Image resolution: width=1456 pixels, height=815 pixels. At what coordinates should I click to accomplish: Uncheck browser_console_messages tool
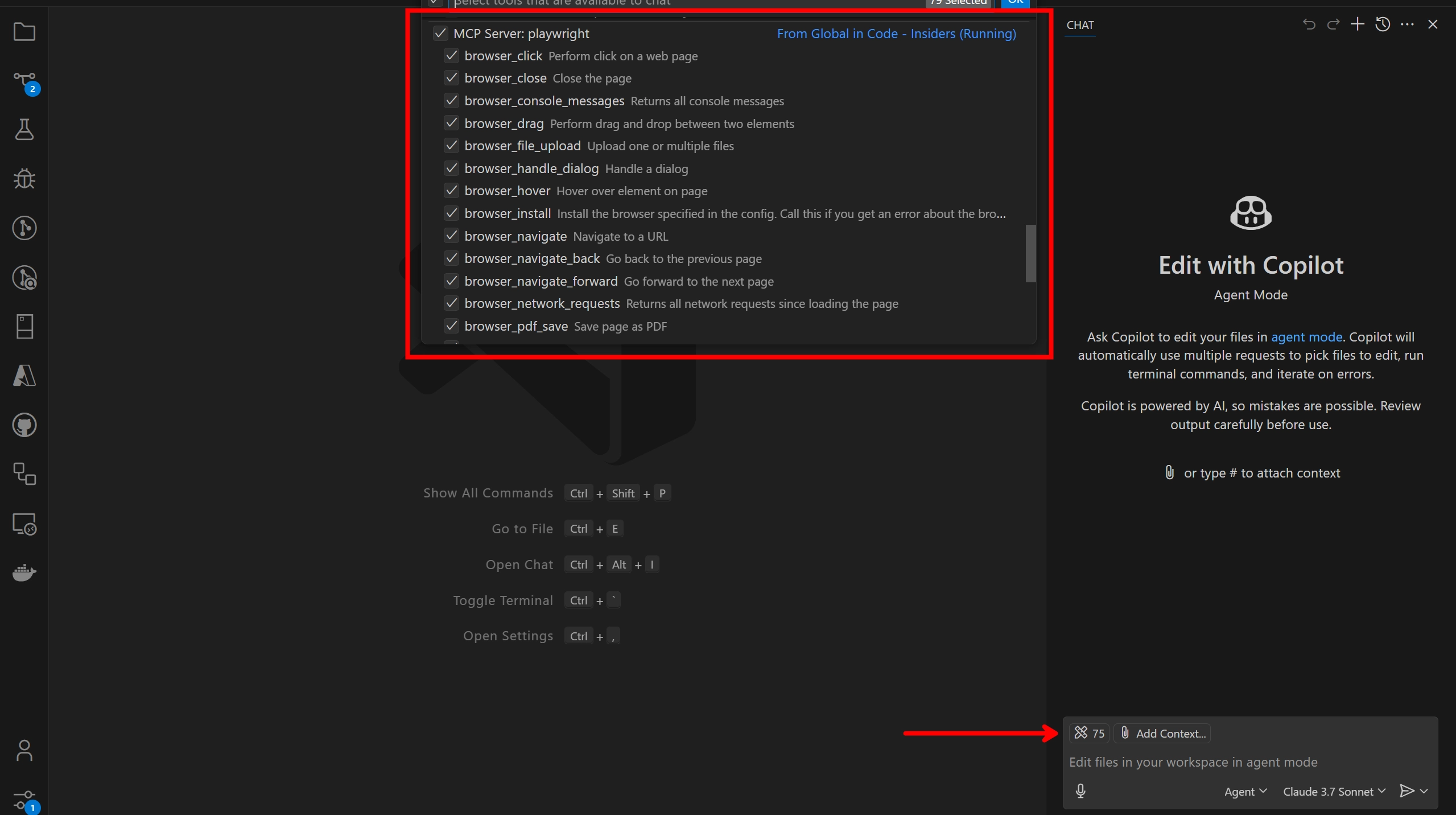pyautogui.click(x=452, y=101)
